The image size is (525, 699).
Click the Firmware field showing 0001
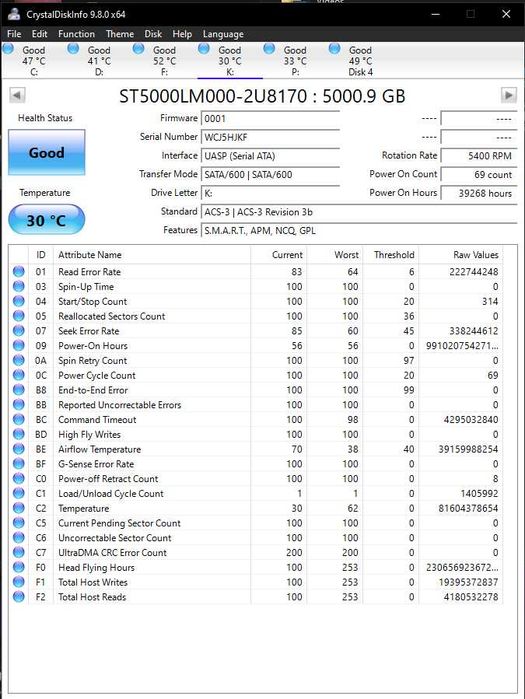[271, 119]
